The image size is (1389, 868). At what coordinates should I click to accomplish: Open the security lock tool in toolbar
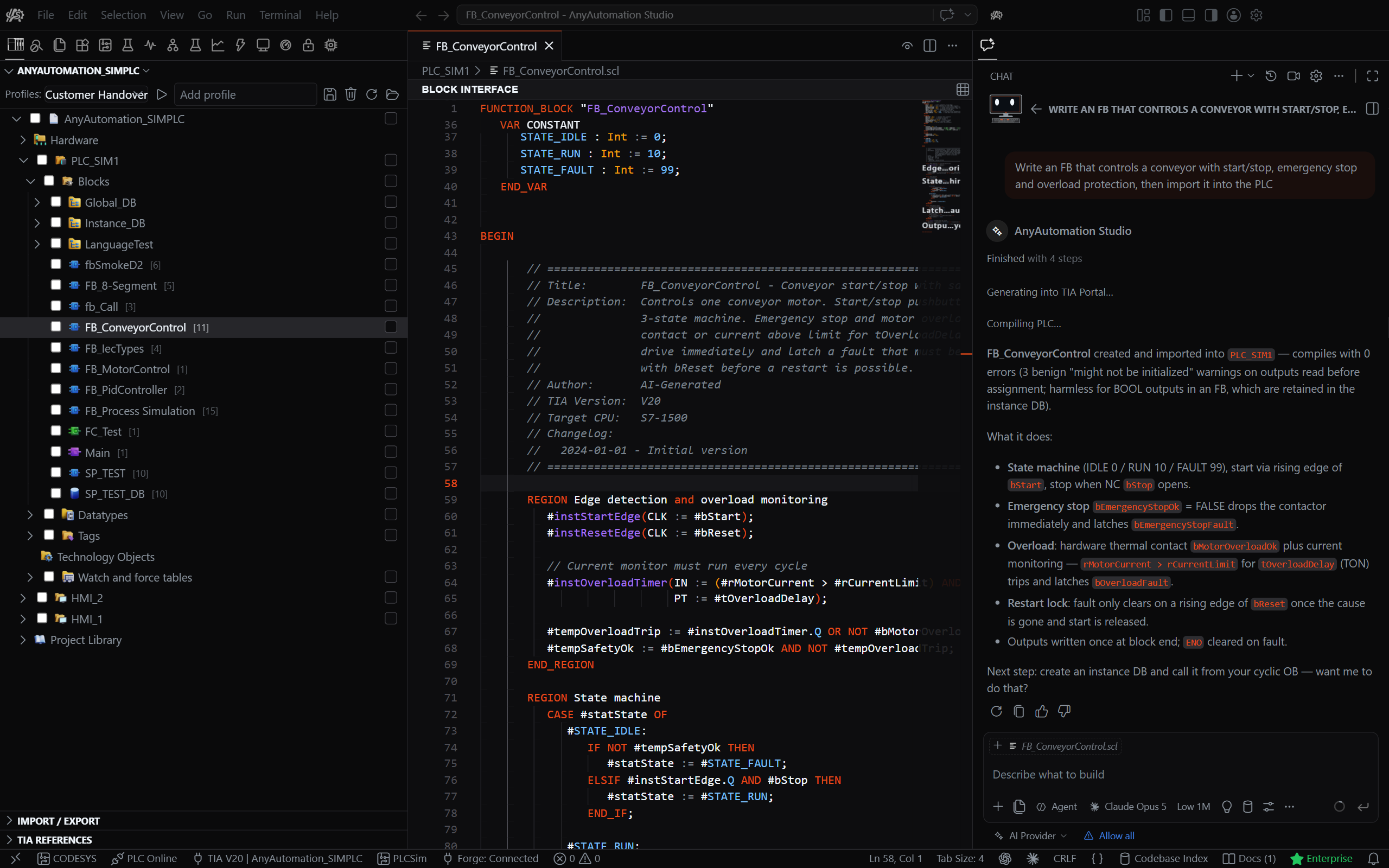(x=308, y=45)
